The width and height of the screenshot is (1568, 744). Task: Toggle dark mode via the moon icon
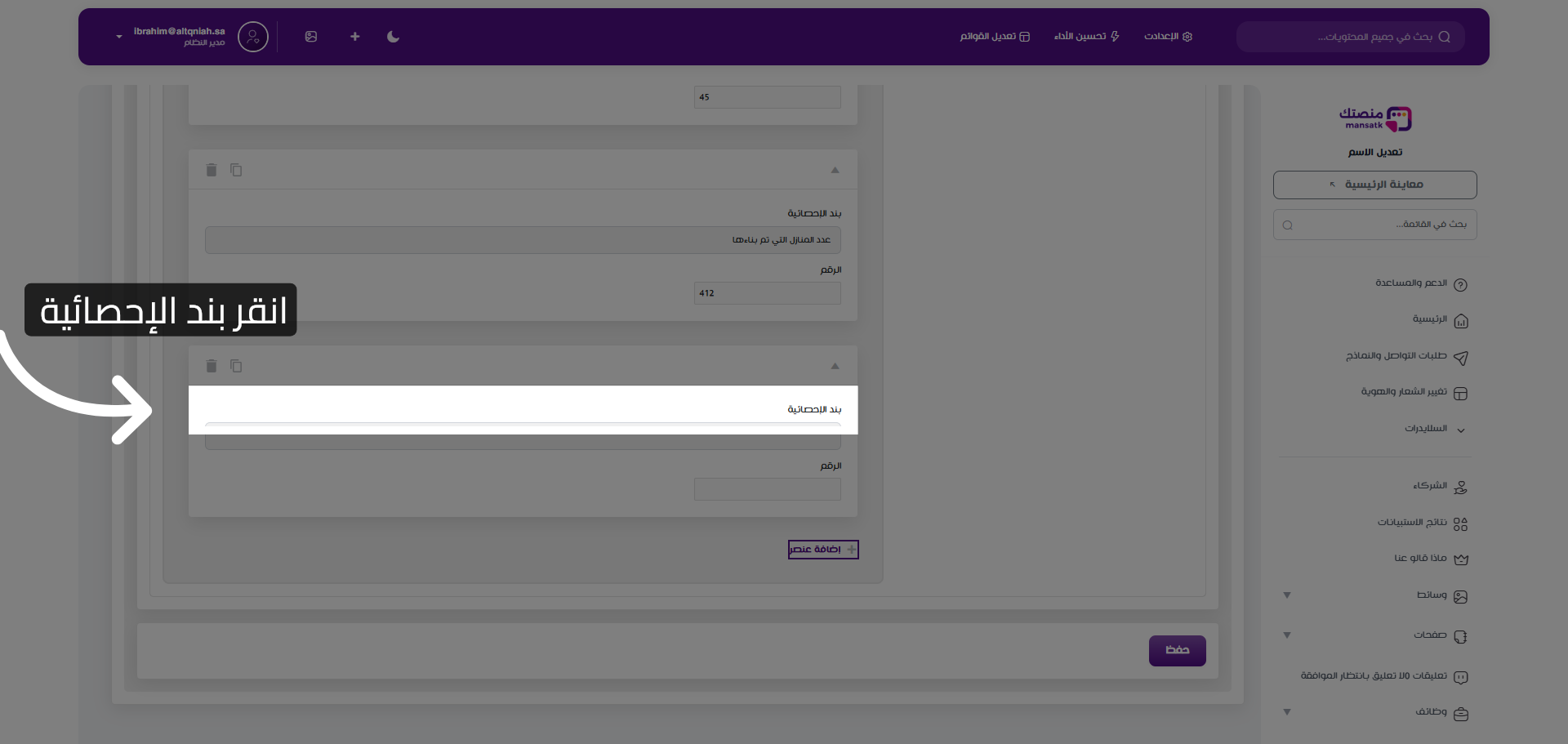(x=393, y=37)
